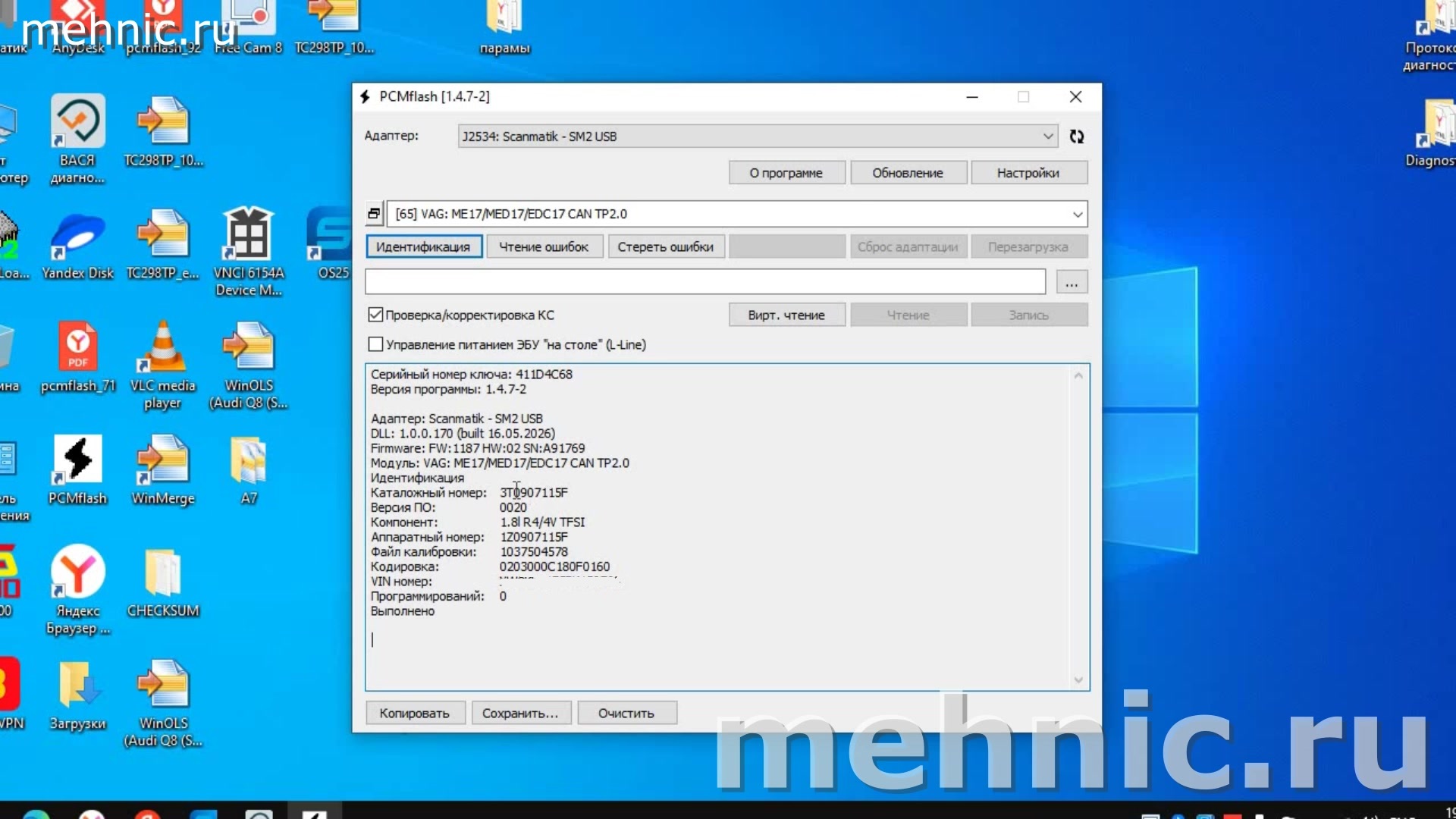Open the CHECKSUM folder
This screenshot has height=819, width=1456.
(x=163, y=583)
